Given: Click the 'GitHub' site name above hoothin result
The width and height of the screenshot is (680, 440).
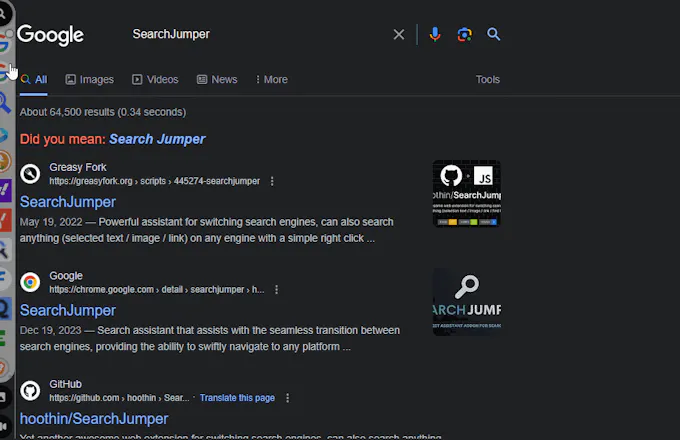Looking at the screenshot, I should 65,384.
